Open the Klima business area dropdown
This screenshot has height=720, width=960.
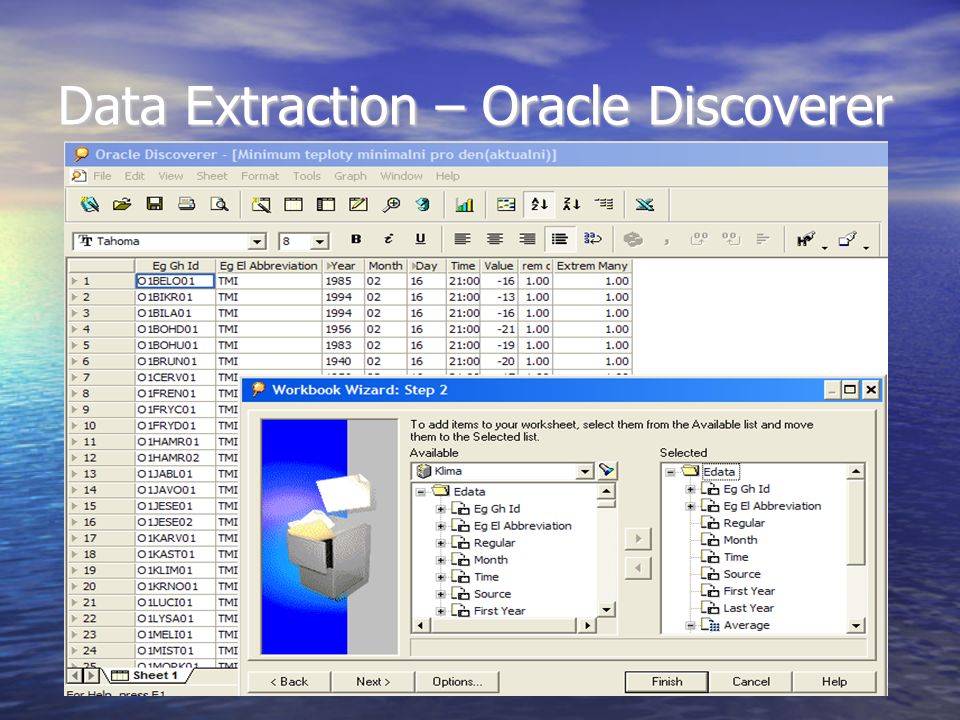(x=585, y=471)
